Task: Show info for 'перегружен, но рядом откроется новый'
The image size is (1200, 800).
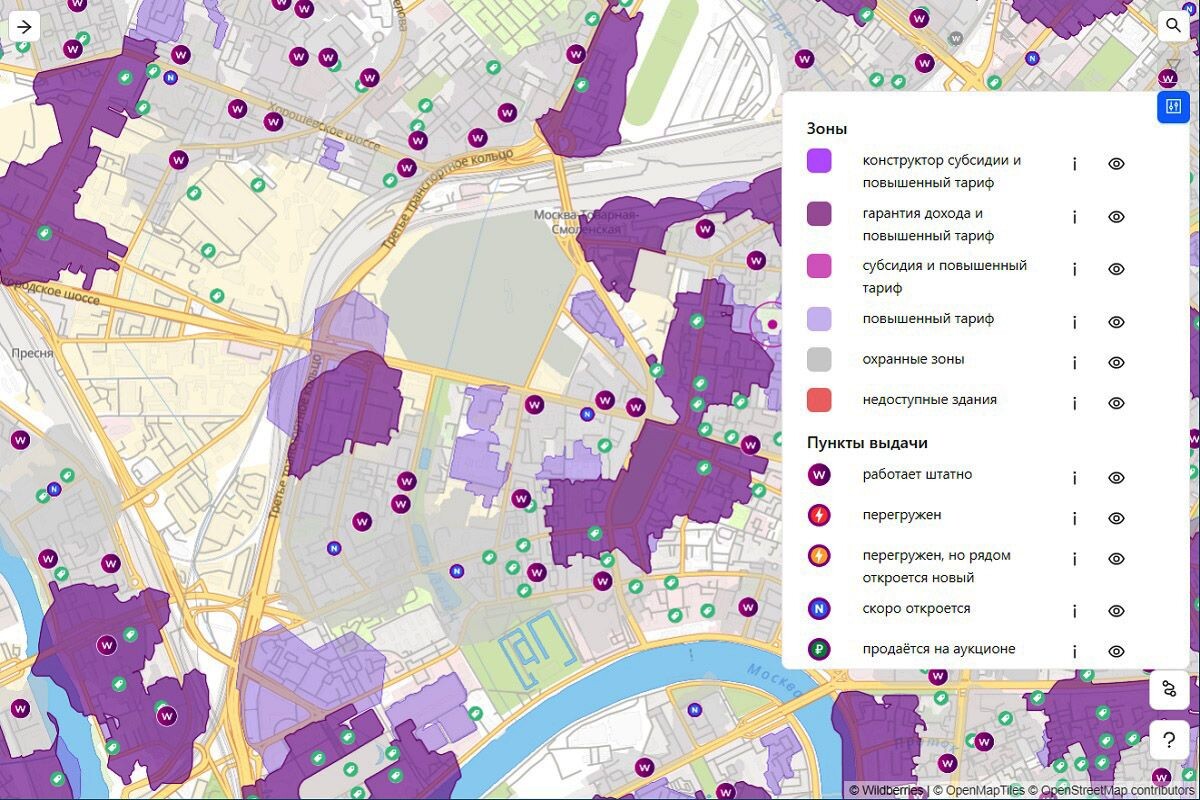Action: [1074, 558]
